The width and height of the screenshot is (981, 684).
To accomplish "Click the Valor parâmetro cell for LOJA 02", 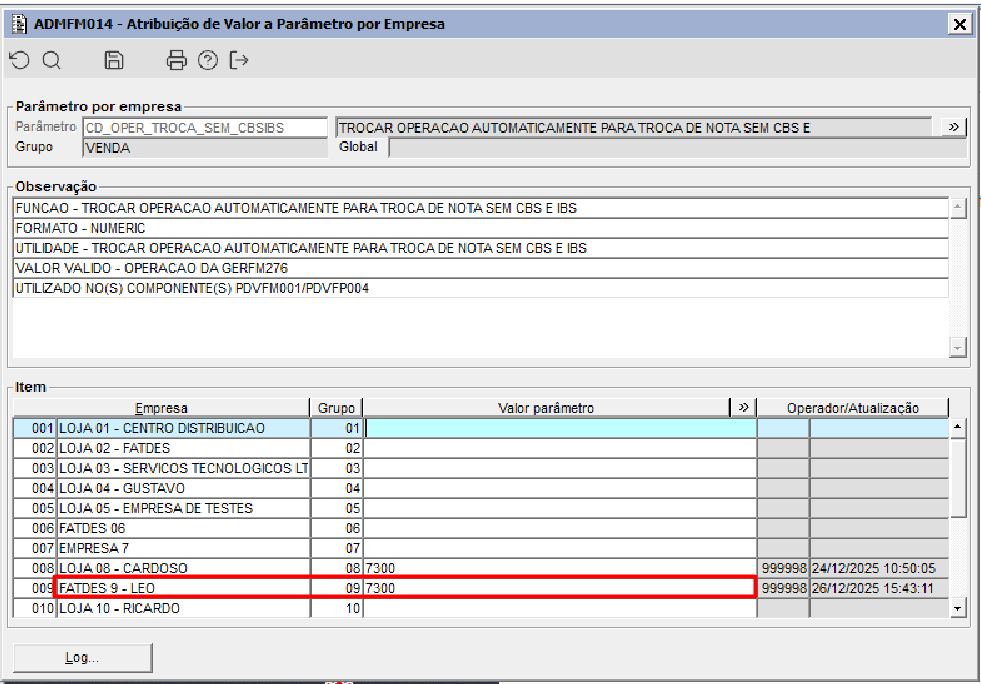I will [x=560, y=448].
